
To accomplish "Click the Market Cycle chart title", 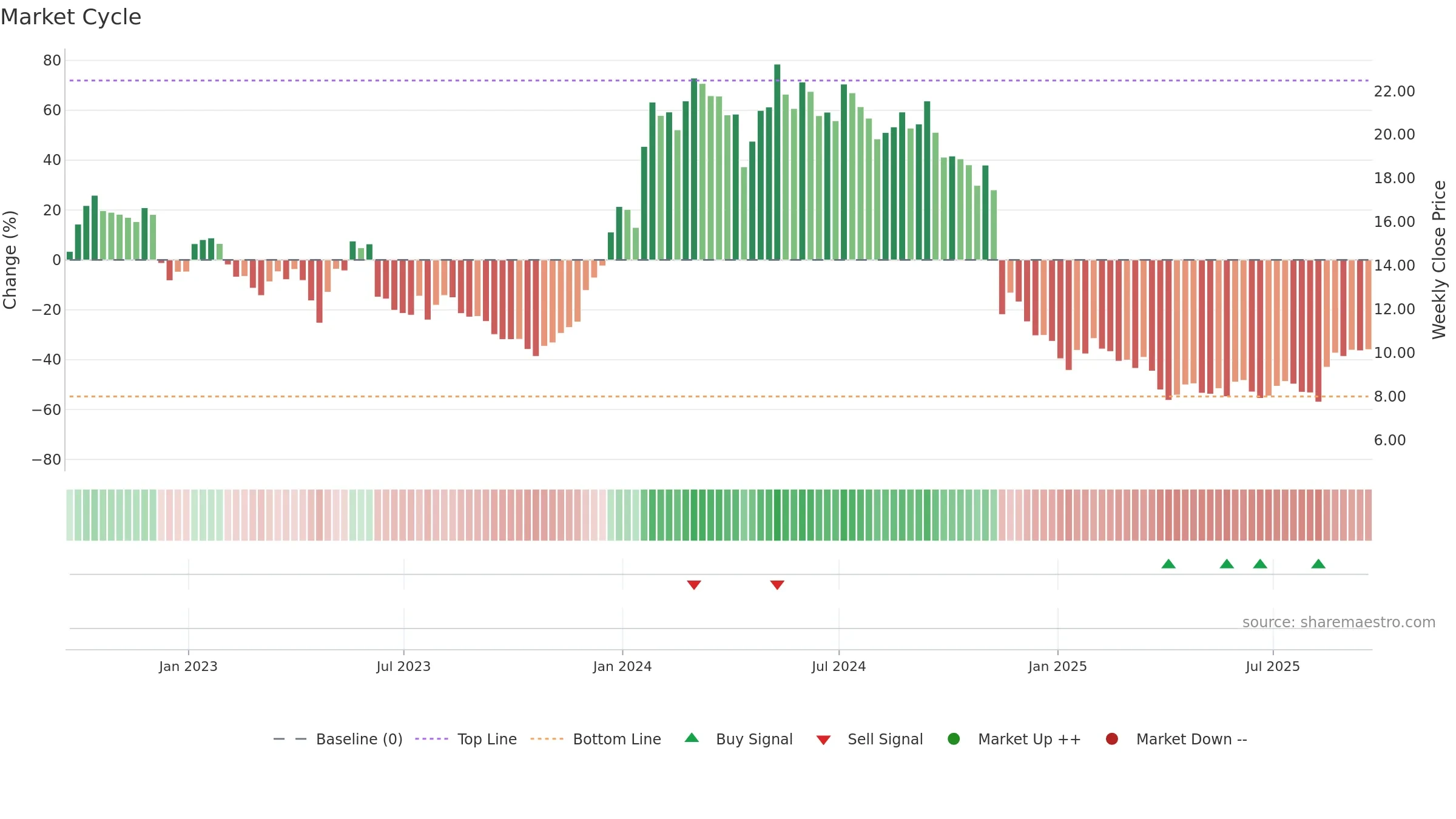I will point(71,17).
